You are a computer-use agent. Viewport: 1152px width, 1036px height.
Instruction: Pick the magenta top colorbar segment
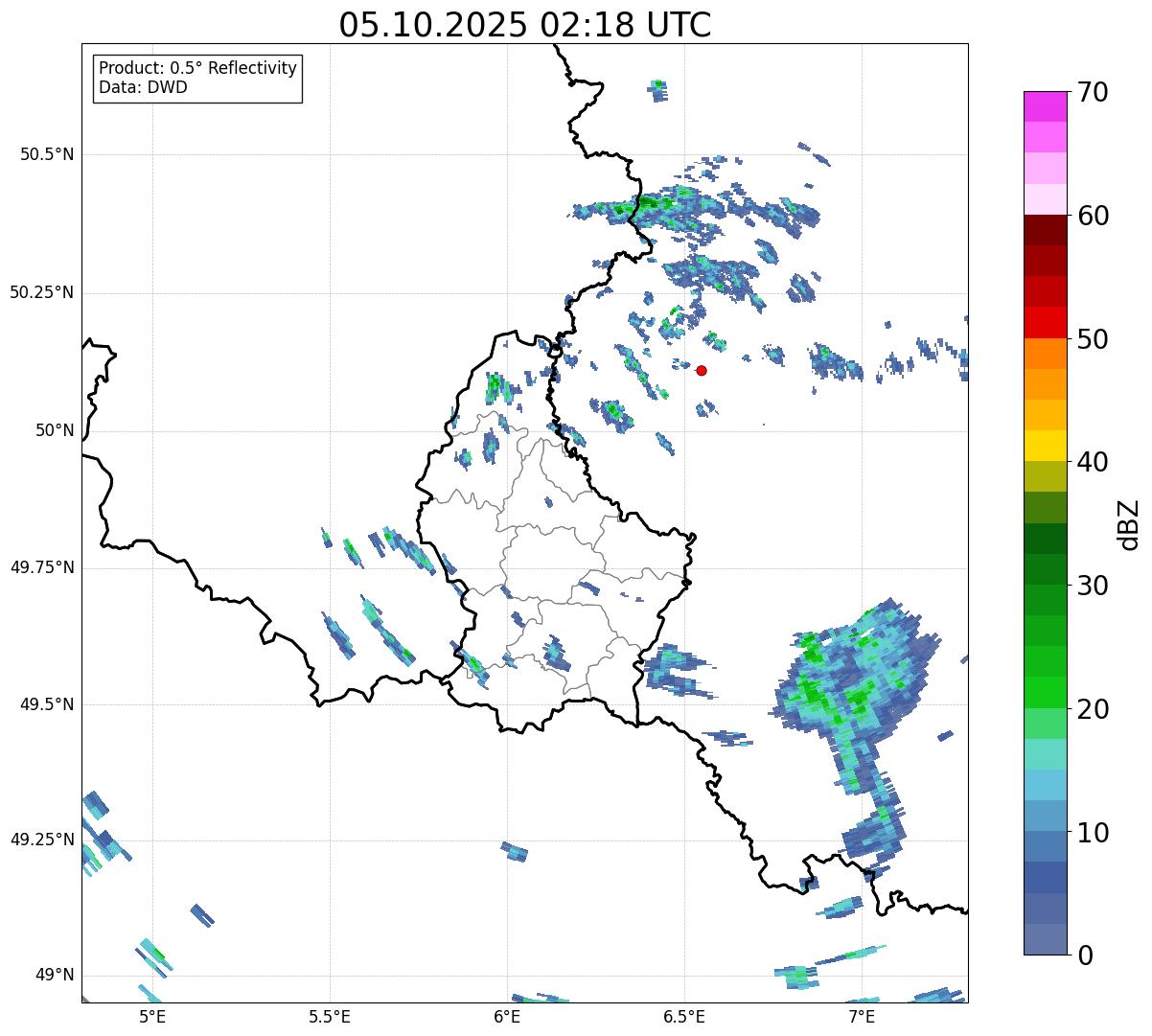pyautogui.click(x=1046, y=106)
